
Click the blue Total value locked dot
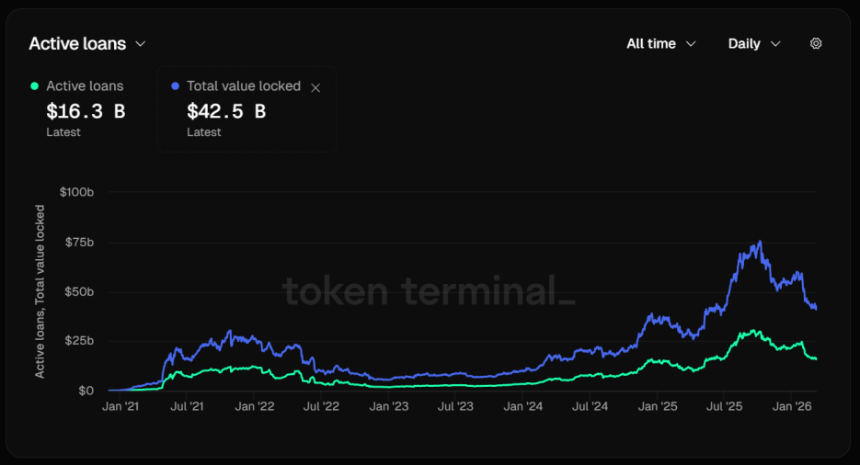(176, 87)
